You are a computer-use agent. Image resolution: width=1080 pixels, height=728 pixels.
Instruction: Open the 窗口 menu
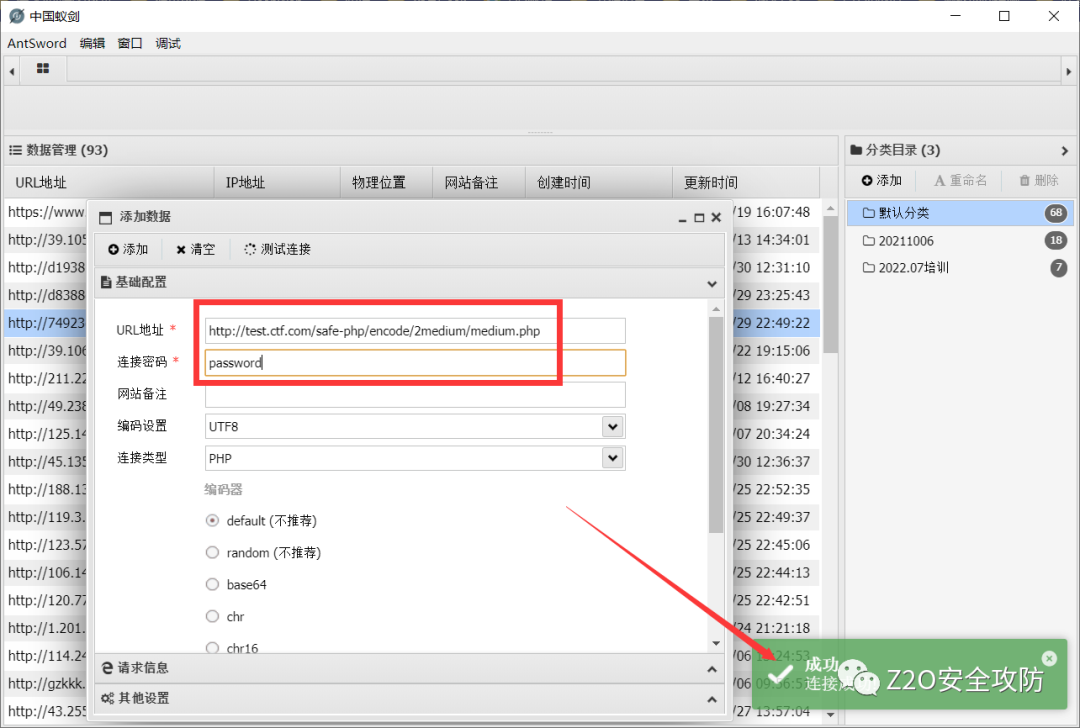tap(129, 43)
